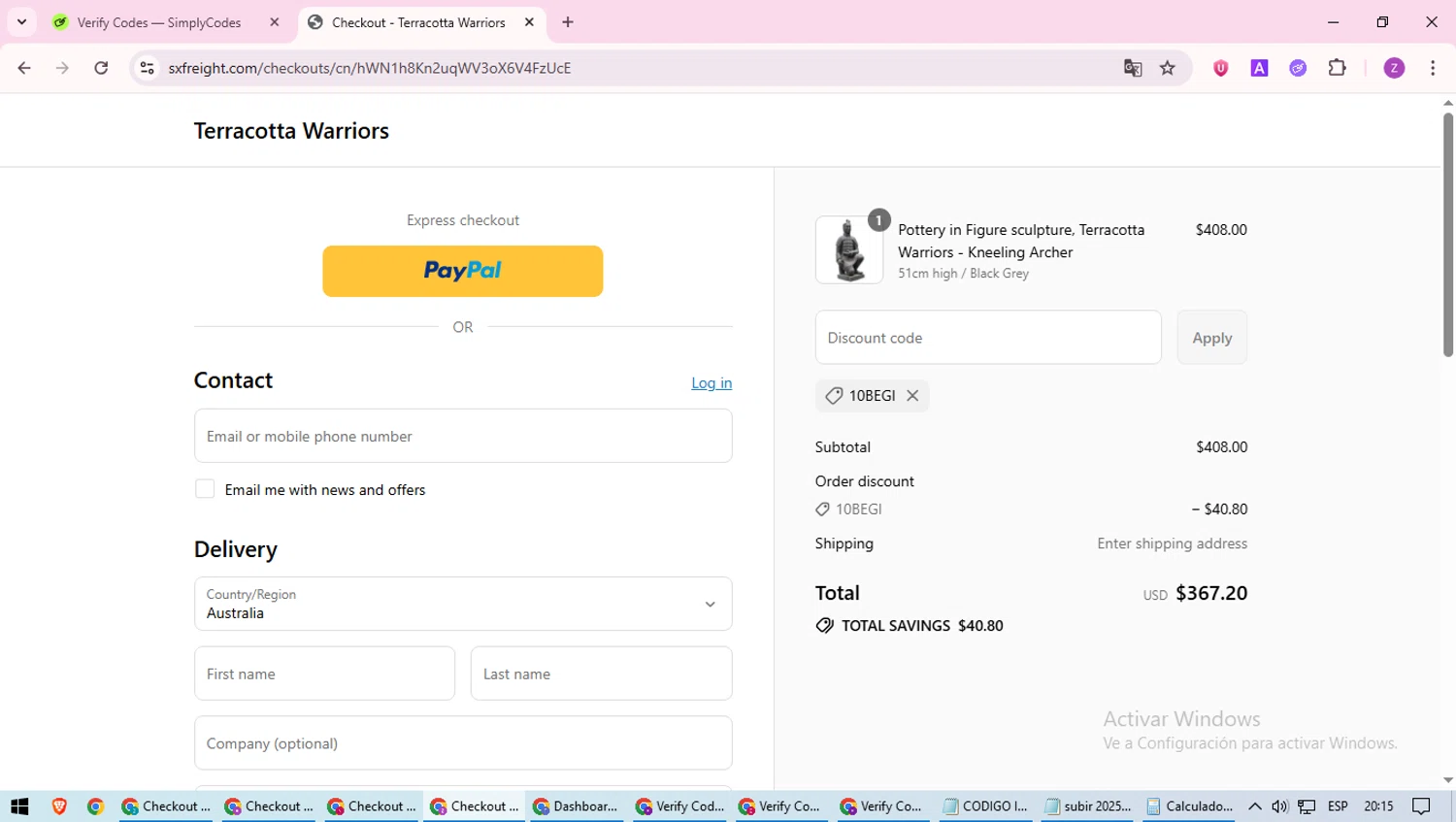Click the – $40.80 discount amount
Image resolution: width=1456 pixels, height=822 pixels.
point(1219,510)
